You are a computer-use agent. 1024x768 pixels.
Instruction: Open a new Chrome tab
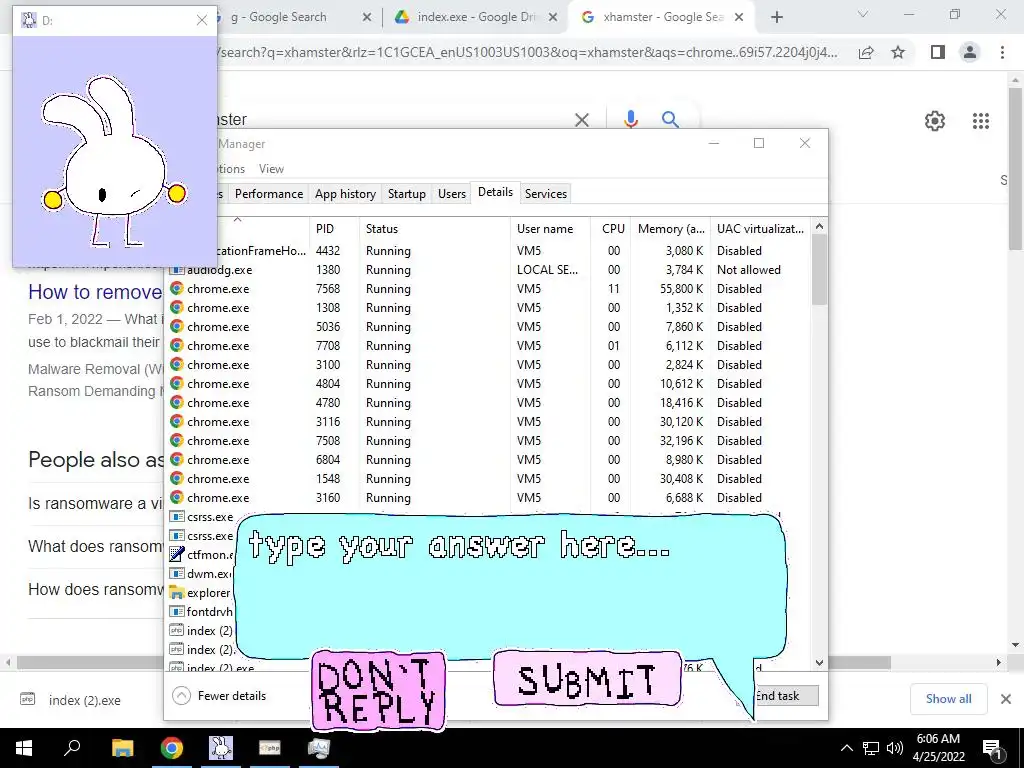point(776,17)
